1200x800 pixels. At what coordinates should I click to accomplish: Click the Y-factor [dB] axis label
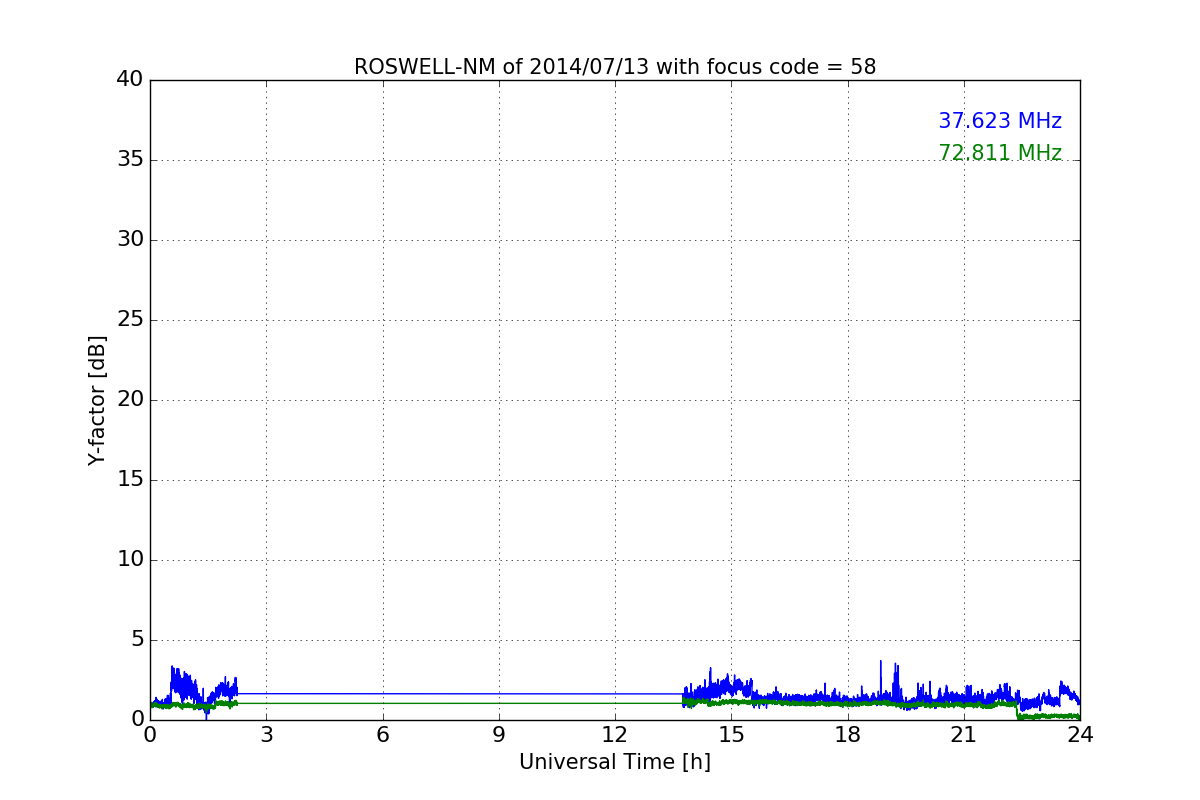point(97,400)
